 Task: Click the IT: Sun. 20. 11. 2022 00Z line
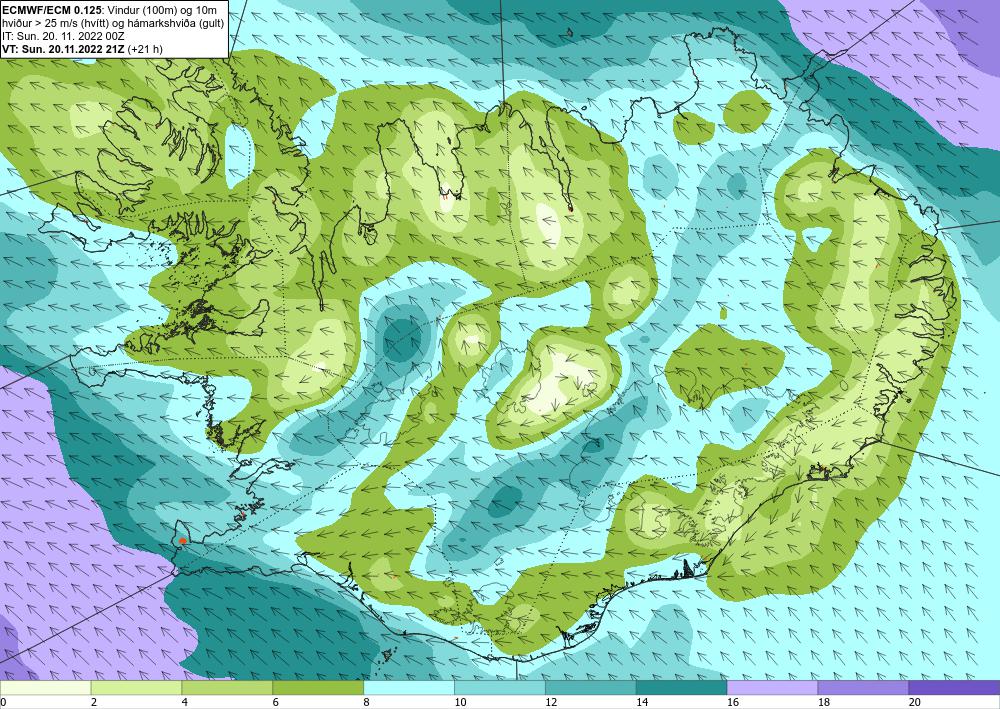pyautogui.click(x=63, y=36)
